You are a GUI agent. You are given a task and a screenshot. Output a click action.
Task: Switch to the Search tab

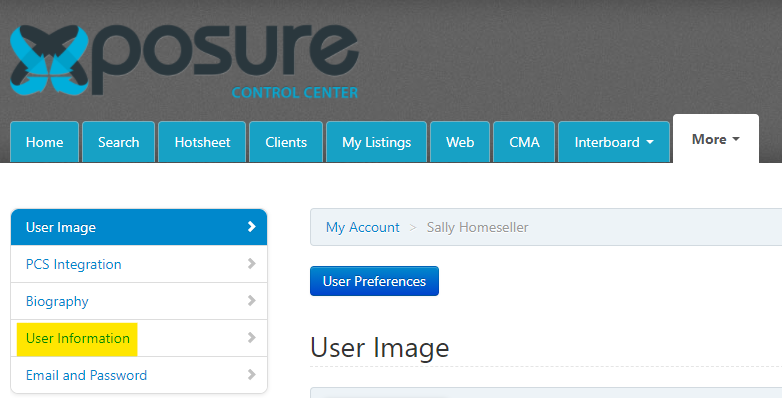click(119, 142)
